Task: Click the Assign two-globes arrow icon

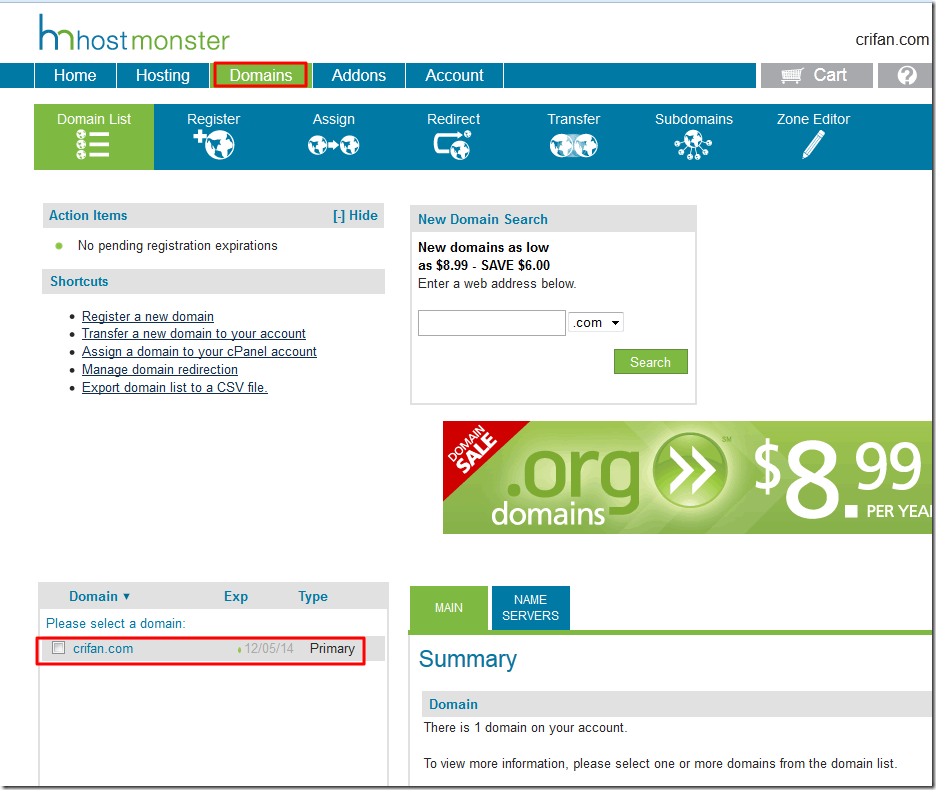Action: pos(334,145)
